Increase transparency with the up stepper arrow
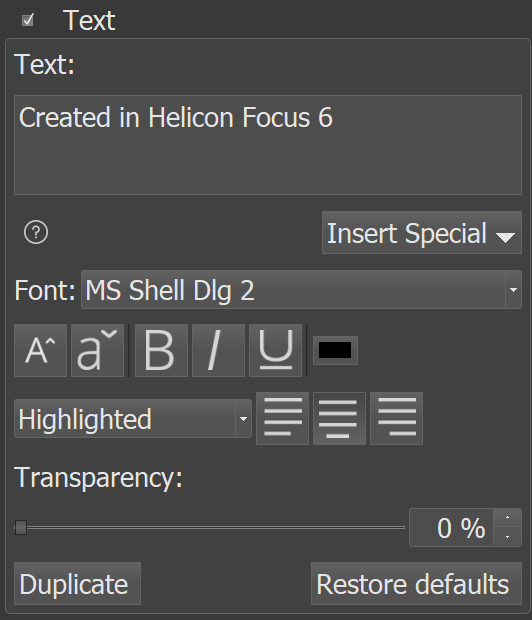 (507, 518)
